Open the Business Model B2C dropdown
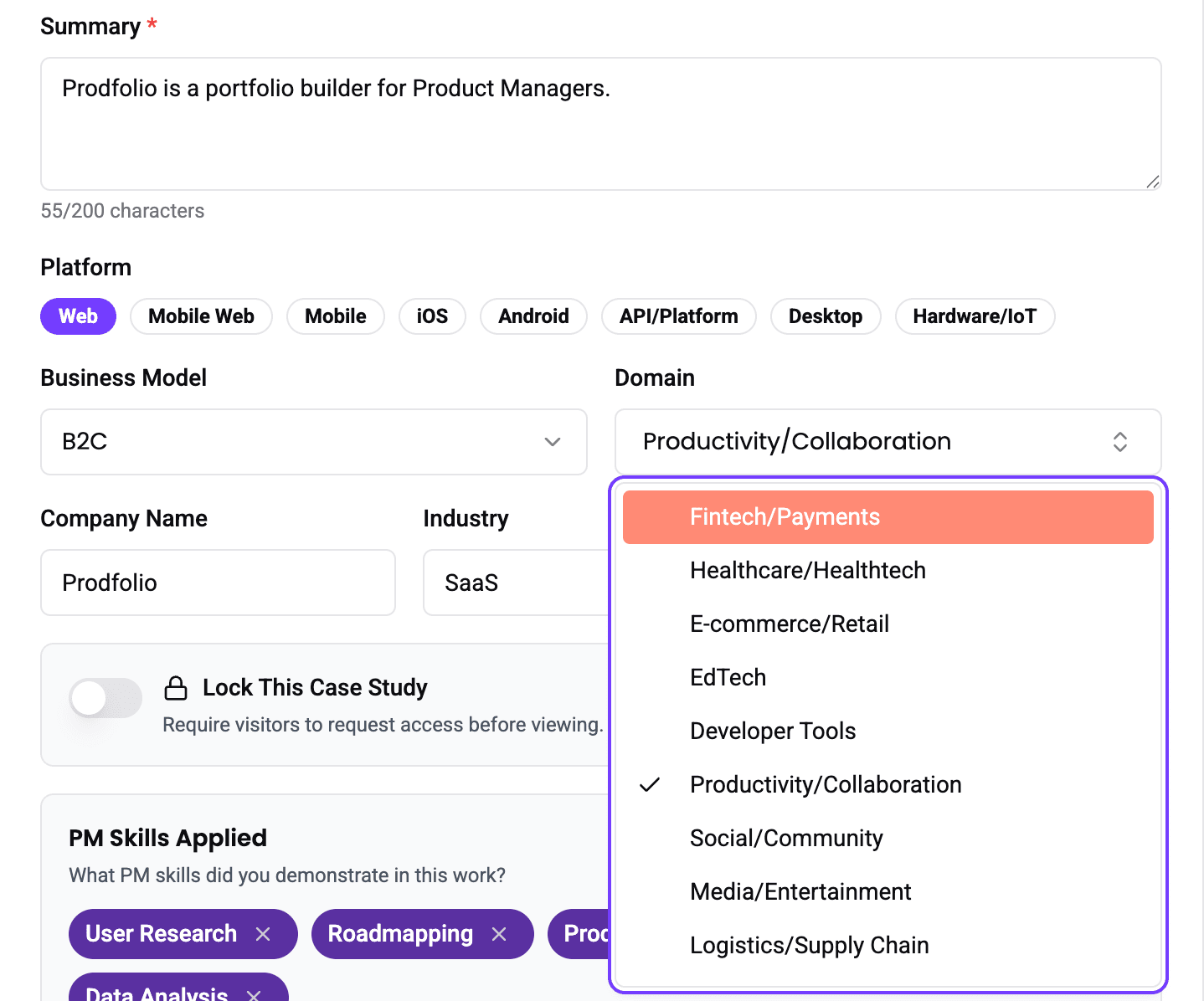Viewport: 1204px width, 1001px height. (314, 442)
